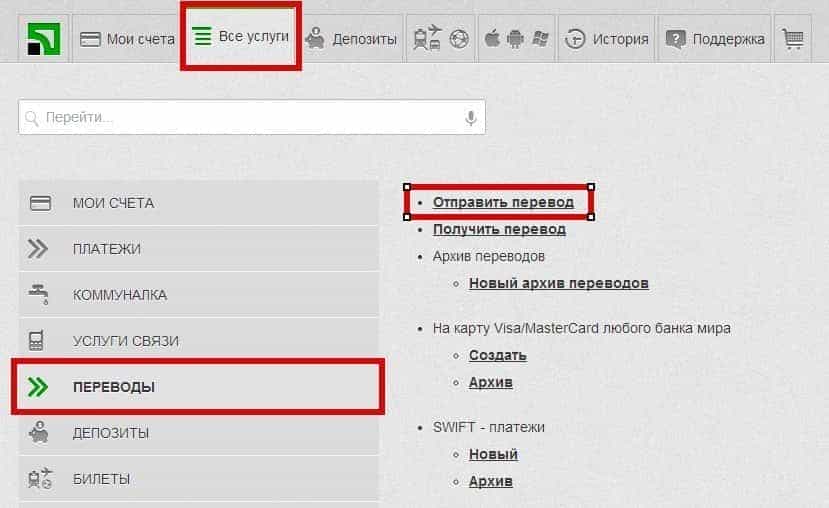
Task: Select the phone icon beside Услуги связи
Action: point(38,341)
